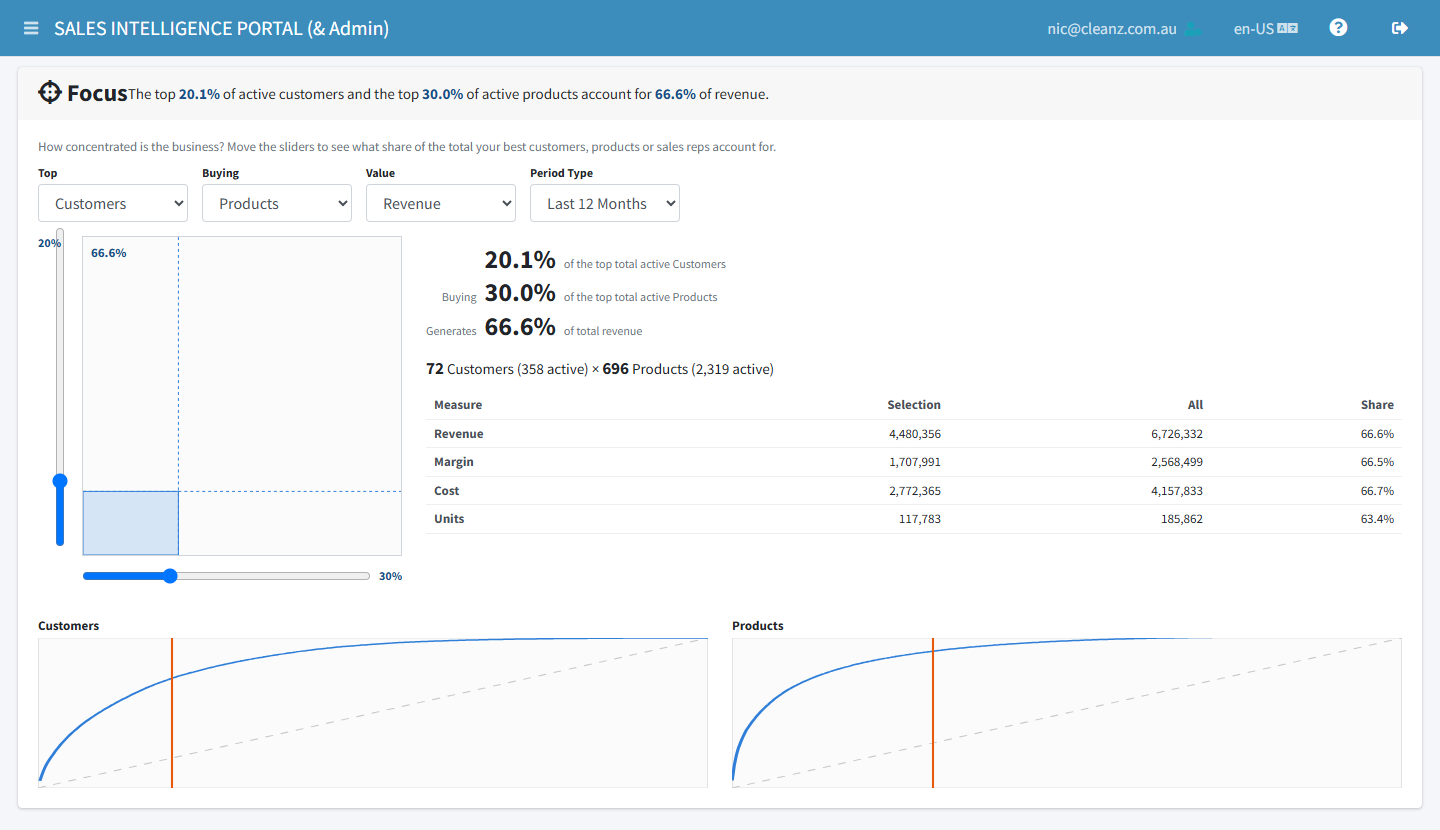Open the Buying dropdown showing Products

point(277,203)
